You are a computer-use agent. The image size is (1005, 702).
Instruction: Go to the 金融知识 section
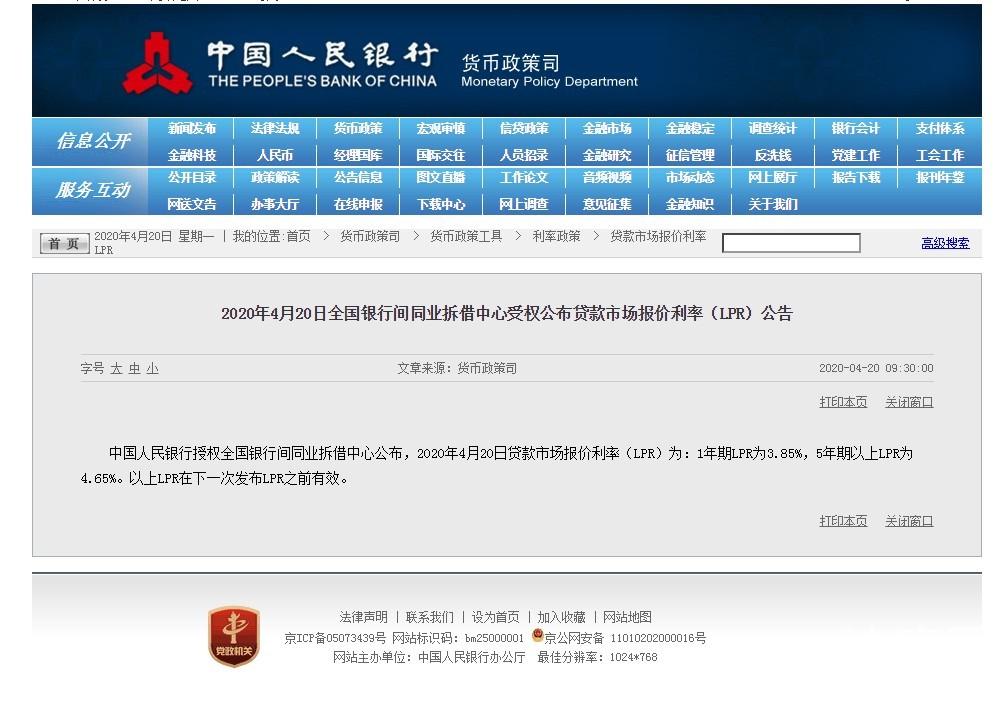point(690,204)
